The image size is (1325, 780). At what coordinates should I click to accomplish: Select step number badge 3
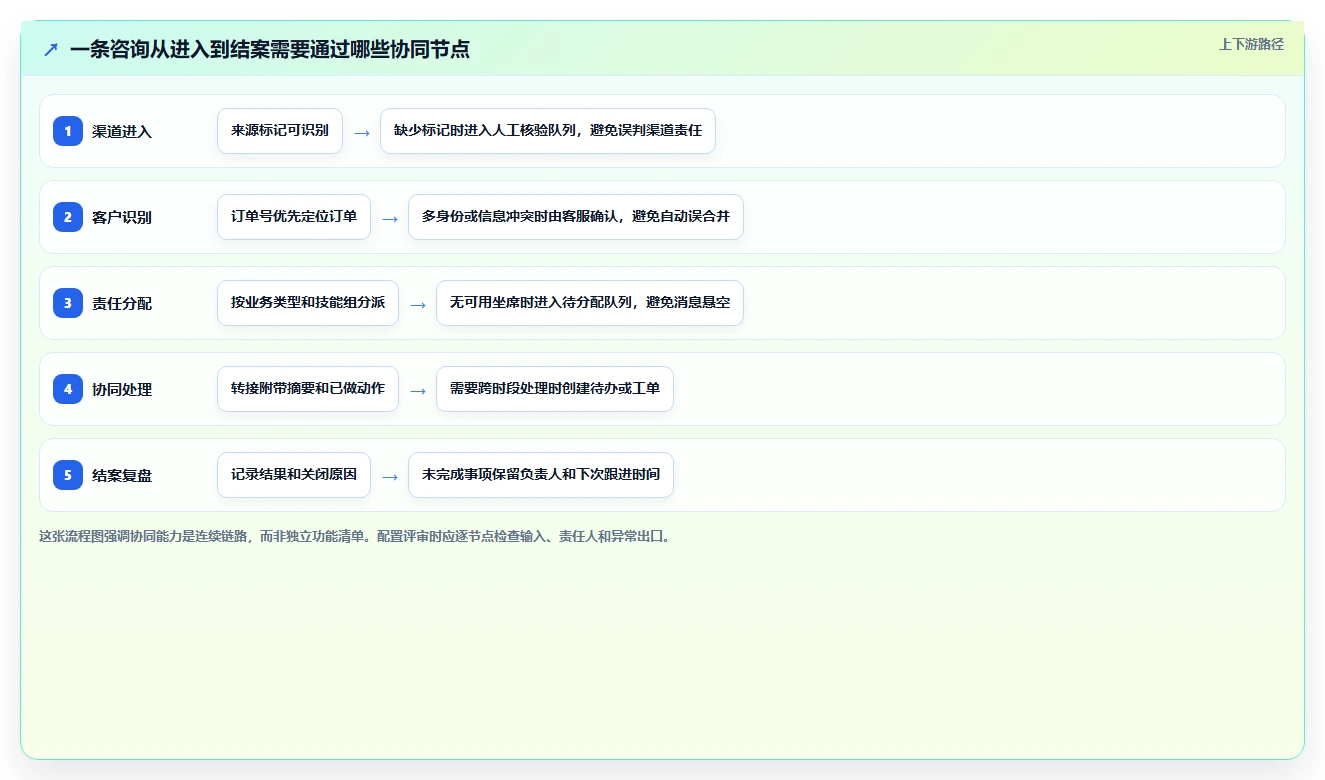point(68,303)
